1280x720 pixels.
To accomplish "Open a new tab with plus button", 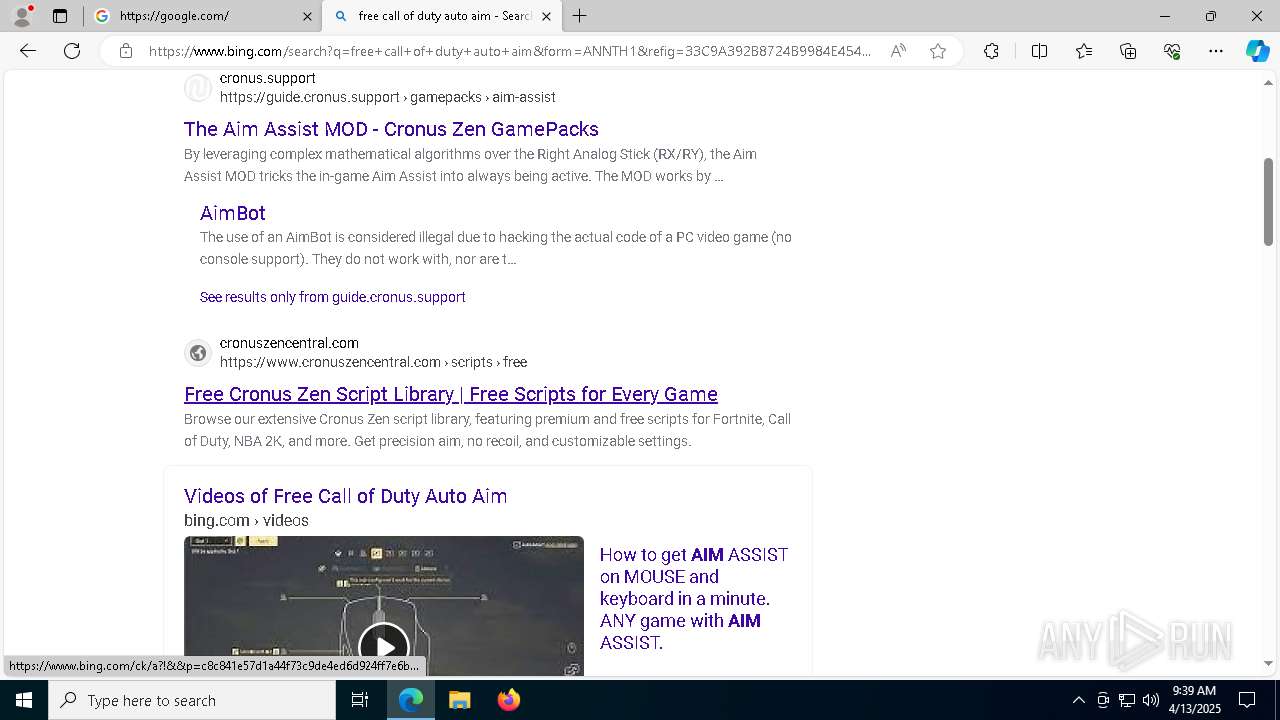I will click(x=580, y=16).
